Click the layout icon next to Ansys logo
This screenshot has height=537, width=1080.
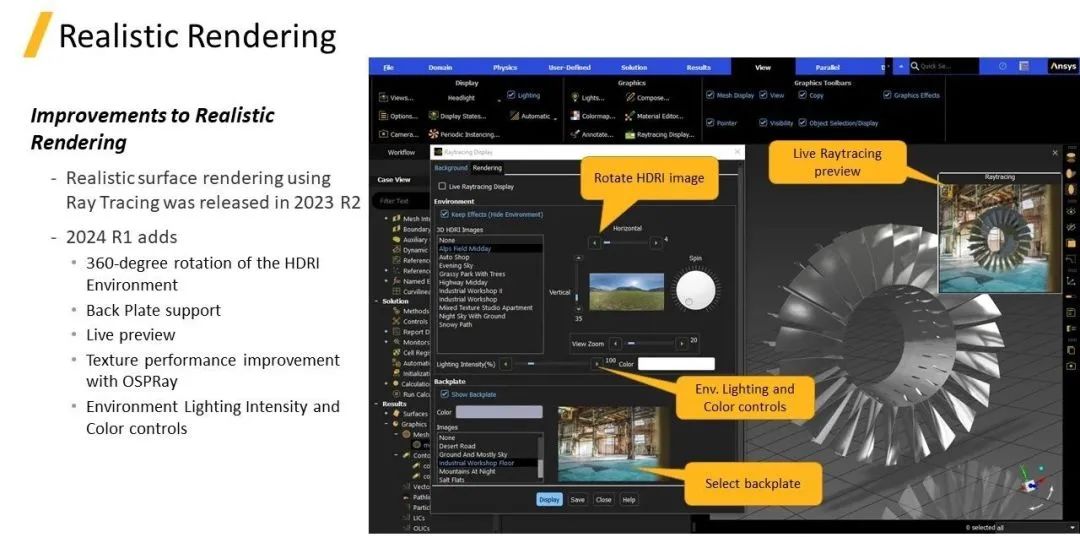tap(1024, 67)
